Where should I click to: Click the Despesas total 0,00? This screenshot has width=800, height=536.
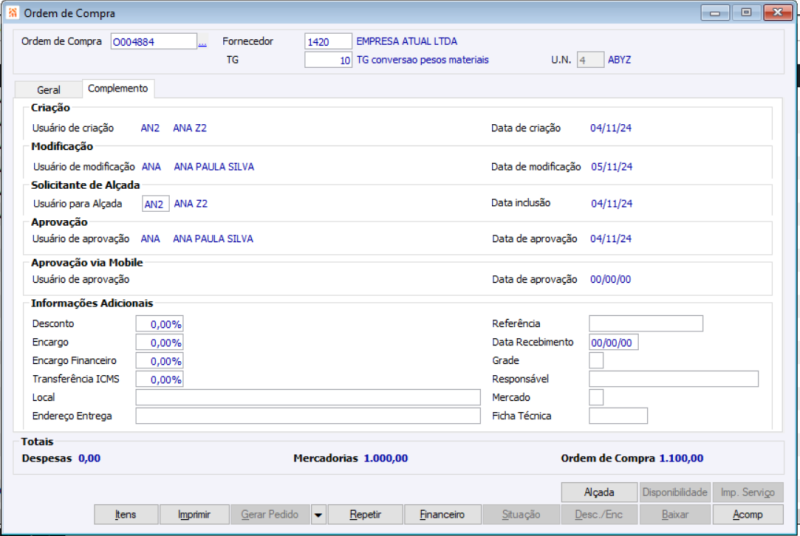pos(89,458)
